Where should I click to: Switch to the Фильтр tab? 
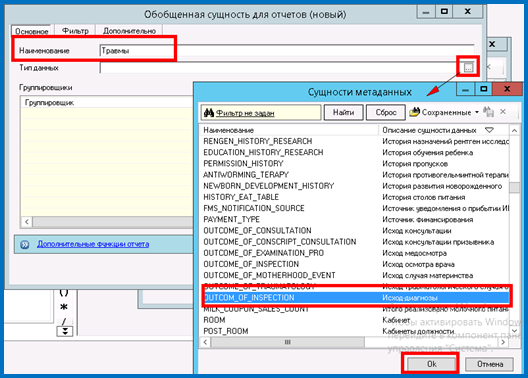75,31
